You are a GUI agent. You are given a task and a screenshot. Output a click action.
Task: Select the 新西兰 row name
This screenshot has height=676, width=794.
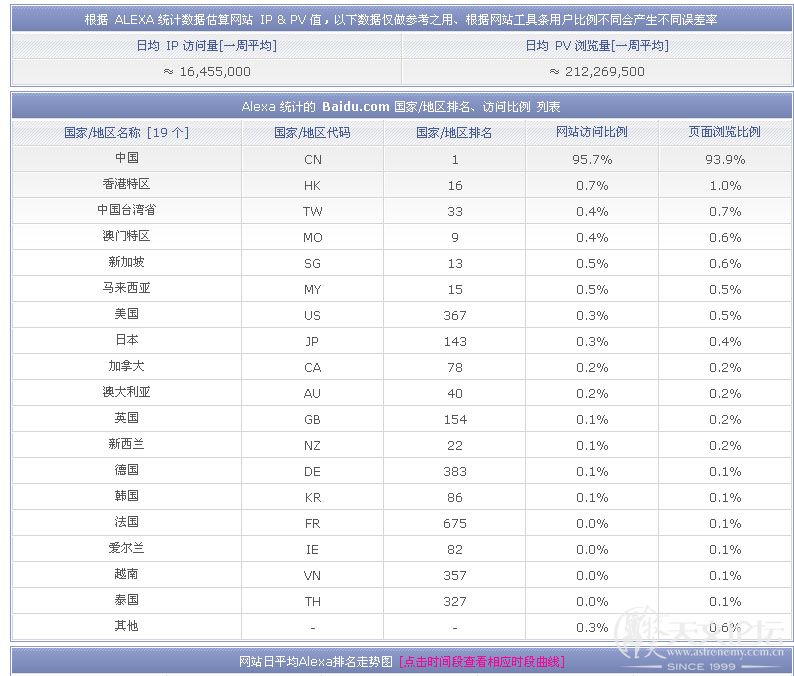(127, 444)
